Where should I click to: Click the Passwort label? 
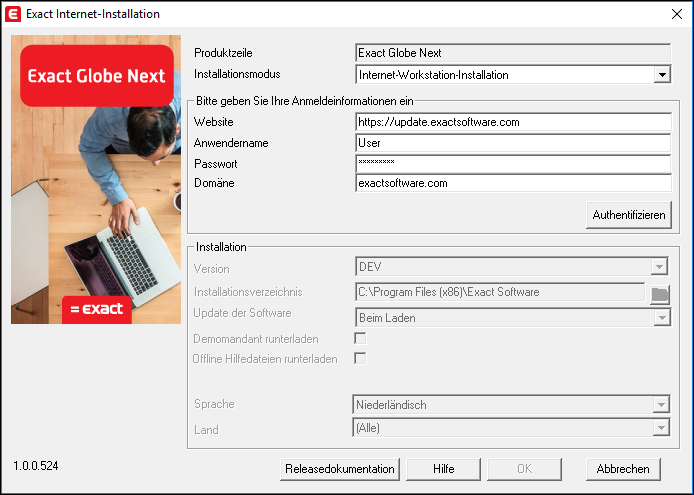[216, 164]
